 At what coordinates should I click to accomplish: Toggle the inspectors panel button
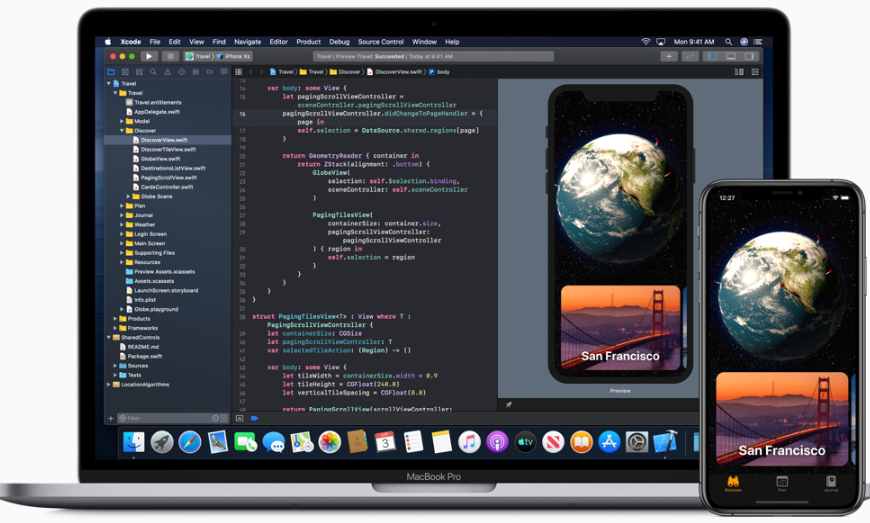[x=749, y=56]
